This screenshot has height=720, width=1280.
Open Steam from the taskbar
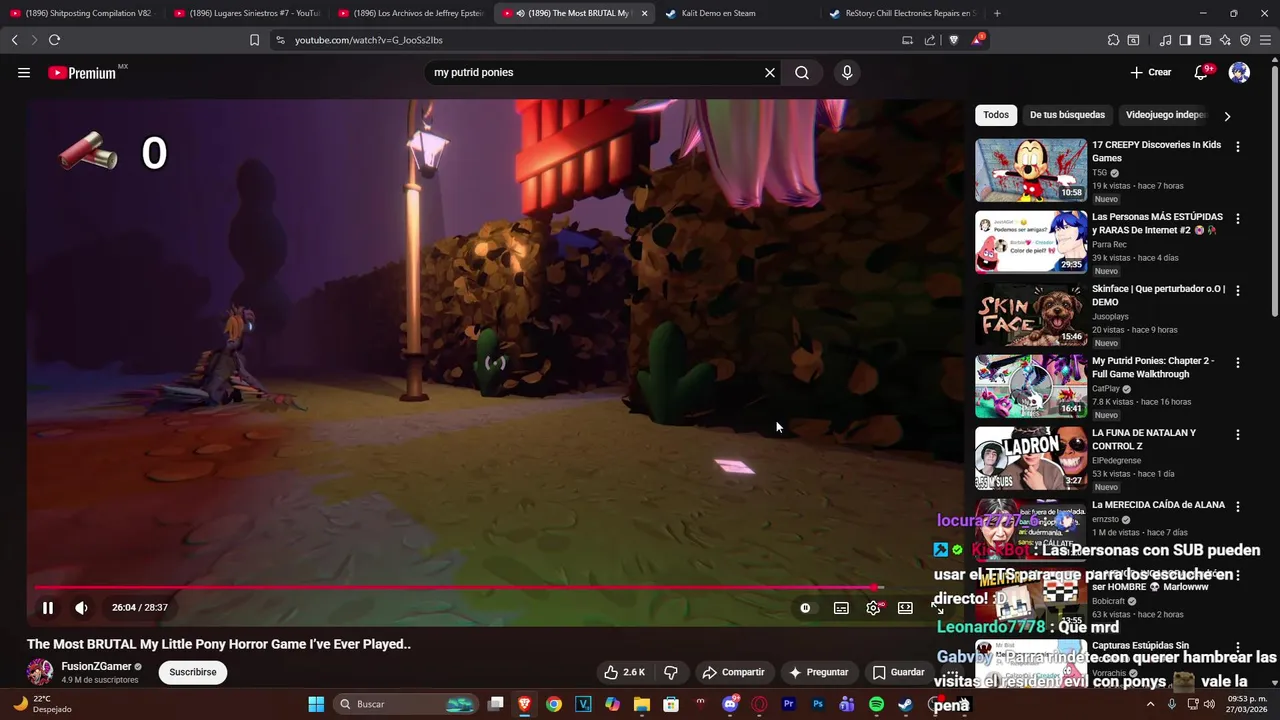point(905,704)
